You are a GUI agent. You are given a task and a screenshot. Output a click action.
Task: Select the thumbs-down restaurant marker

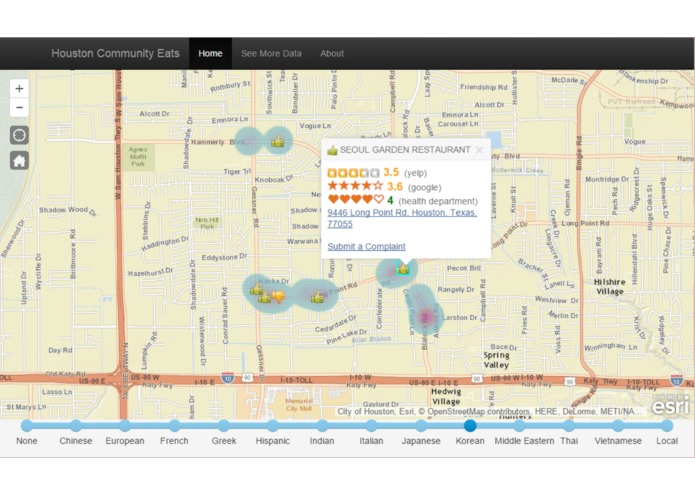279,296
